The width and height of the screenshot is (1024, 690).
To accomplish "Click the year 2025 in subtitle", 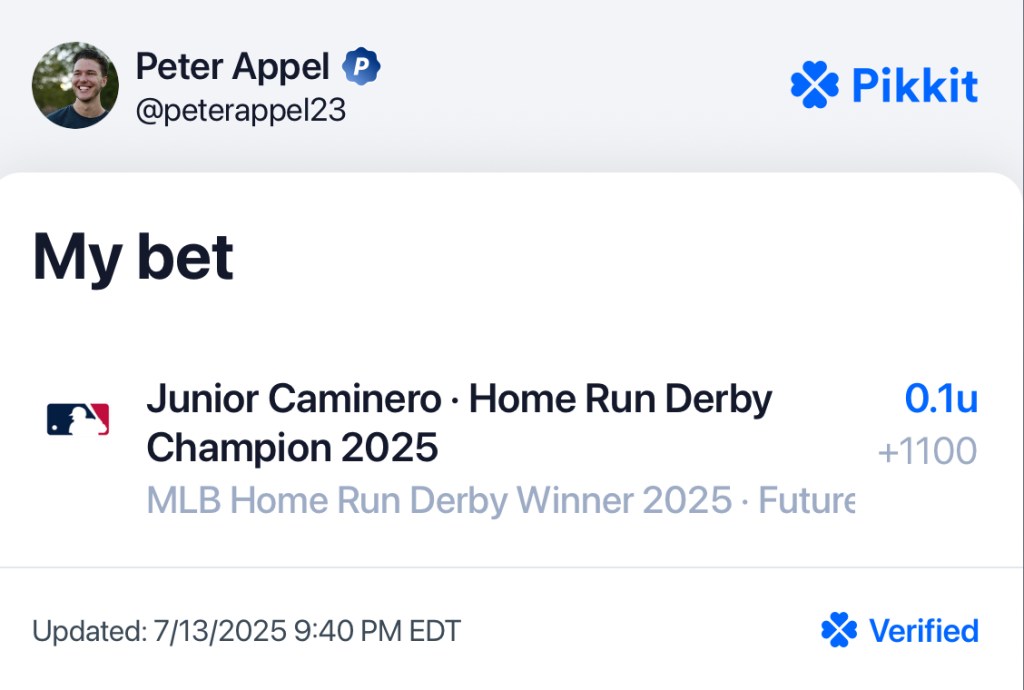I will tap(687, 500).
